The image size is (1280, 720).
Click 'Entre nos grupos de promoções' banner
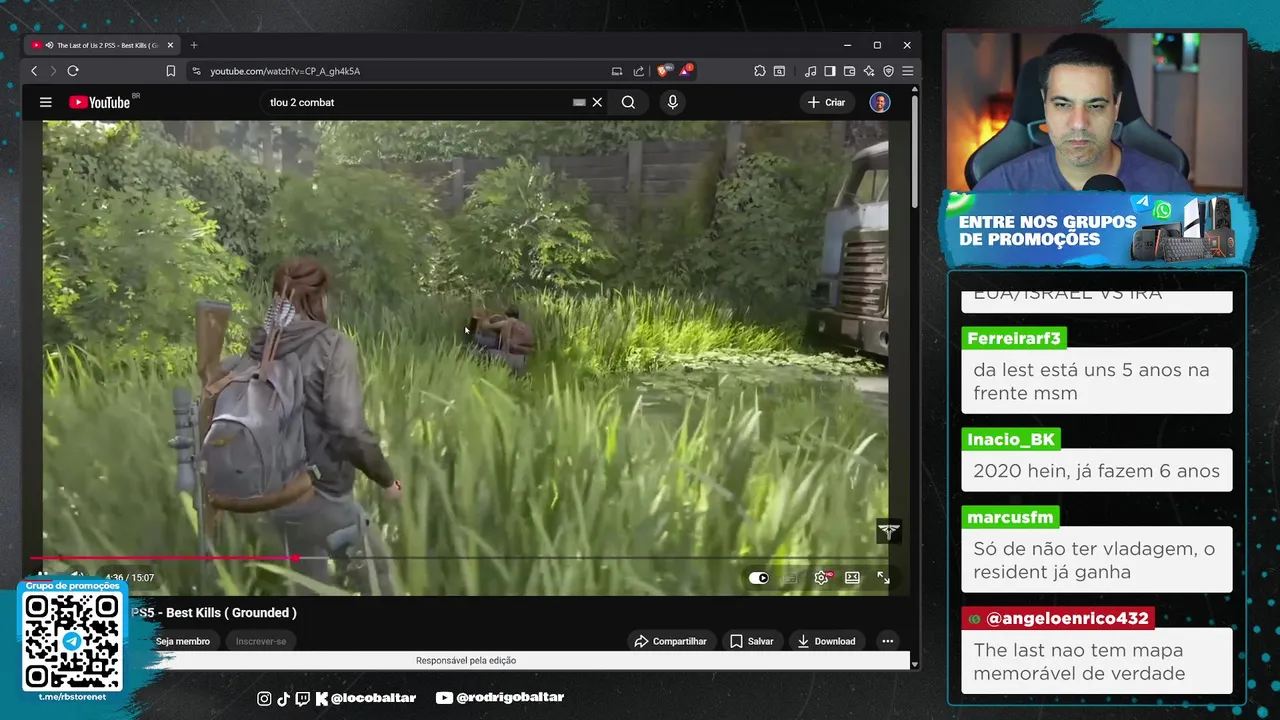[x=1096, y=230]
